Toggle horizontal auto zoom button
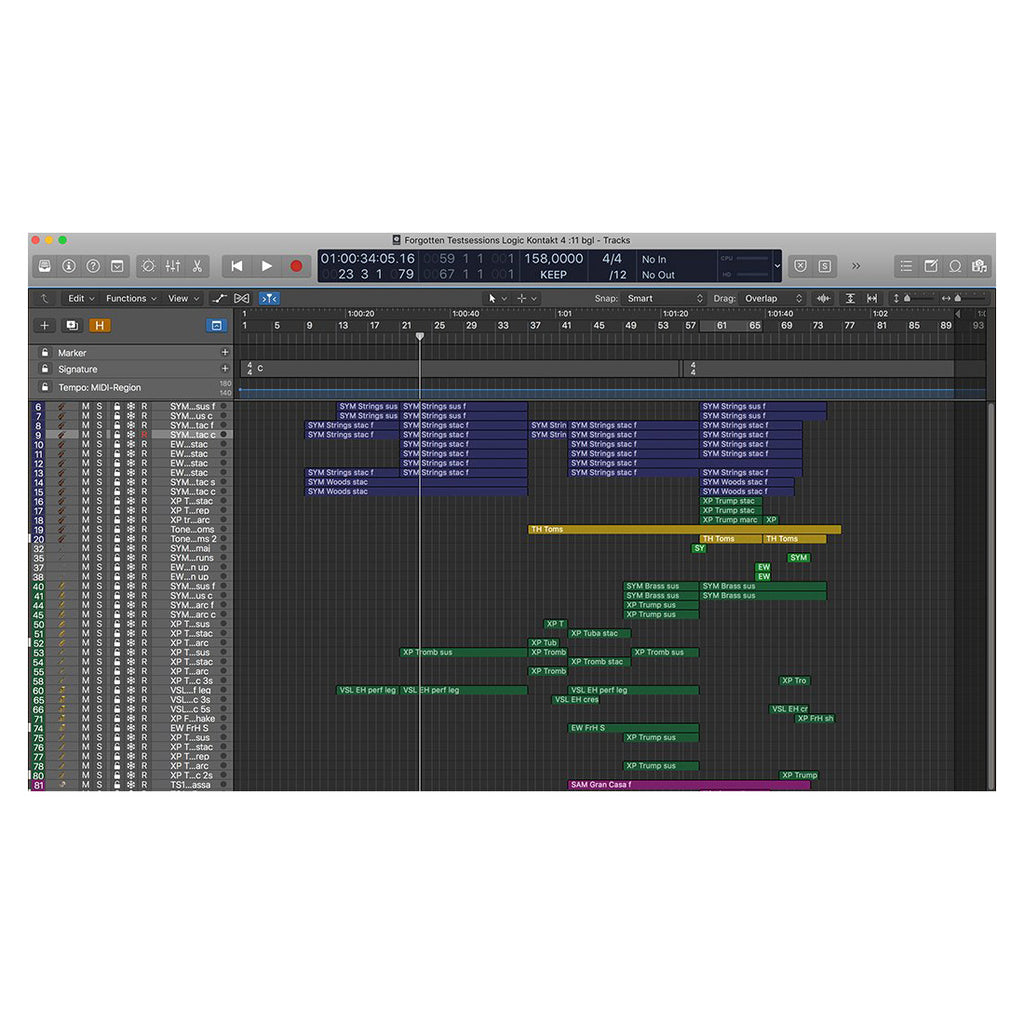Image resolution: width=1024 pixels, height=1024 pixels. 872,298
